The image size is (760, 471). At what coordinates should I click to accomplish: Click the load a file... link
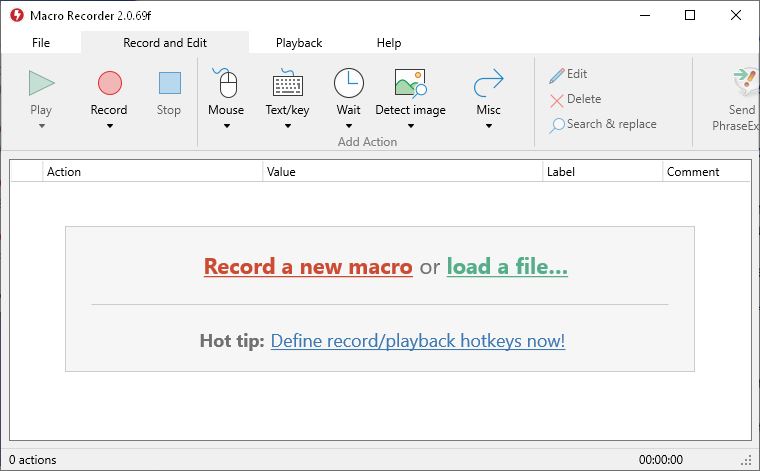[x=507, y=267]
